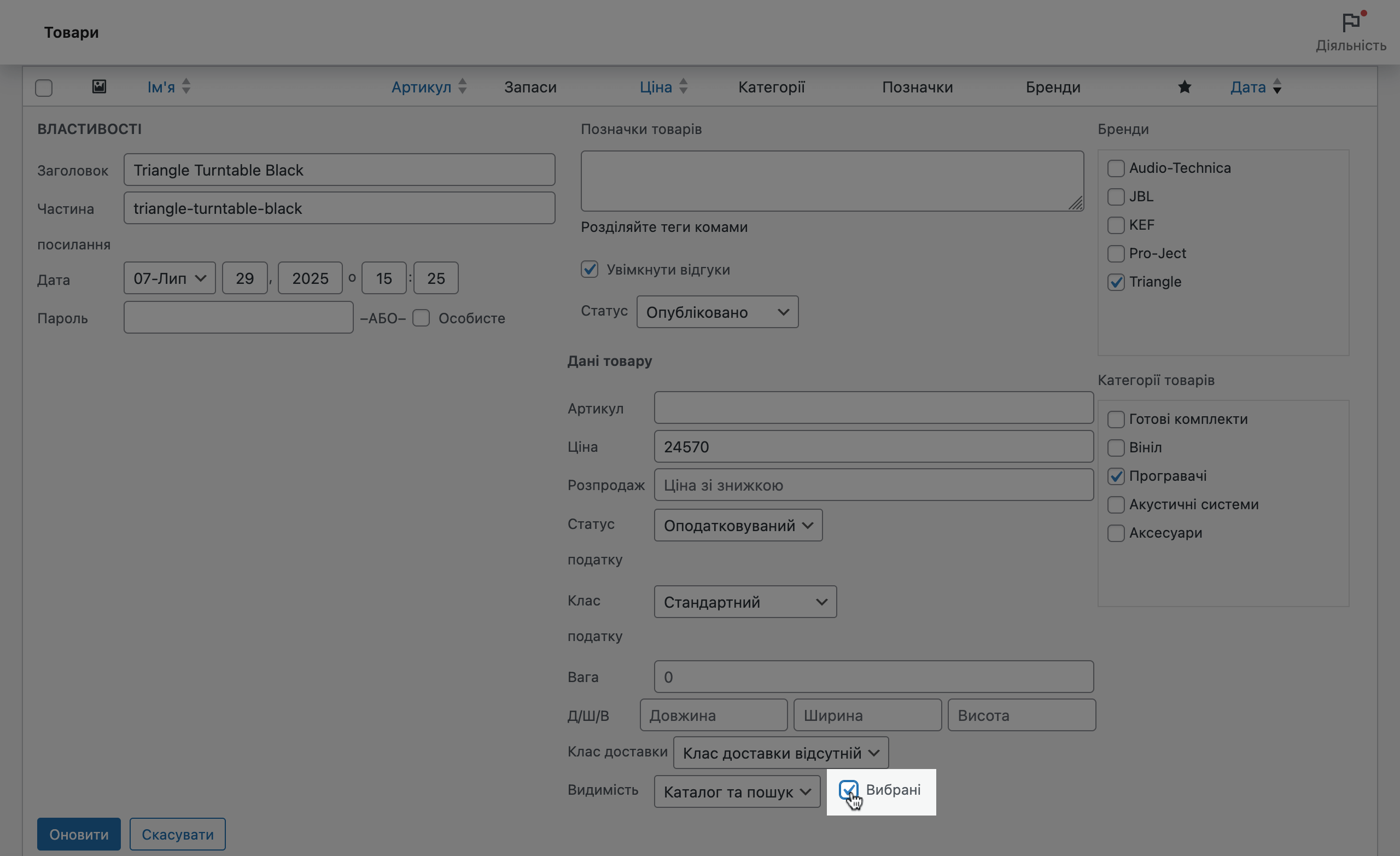Click the Скасувати button
Screen dimensions: 1400x856
click(177, 834)
